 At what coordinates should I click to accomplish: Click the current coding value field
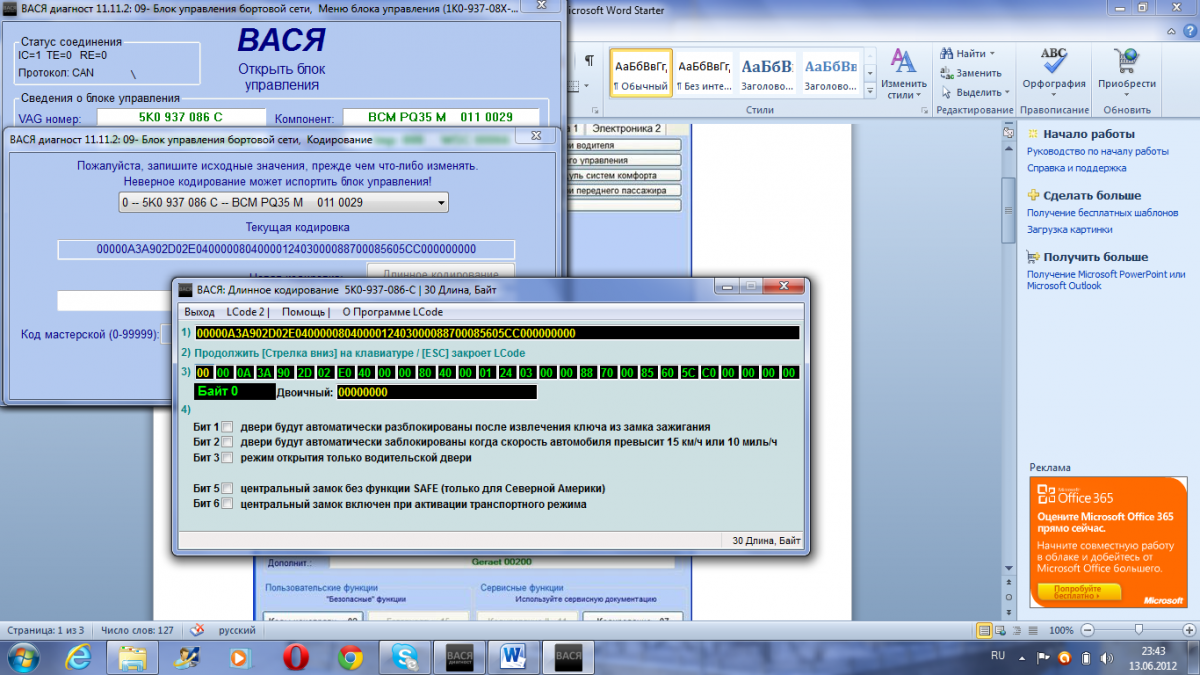(286, 249)
